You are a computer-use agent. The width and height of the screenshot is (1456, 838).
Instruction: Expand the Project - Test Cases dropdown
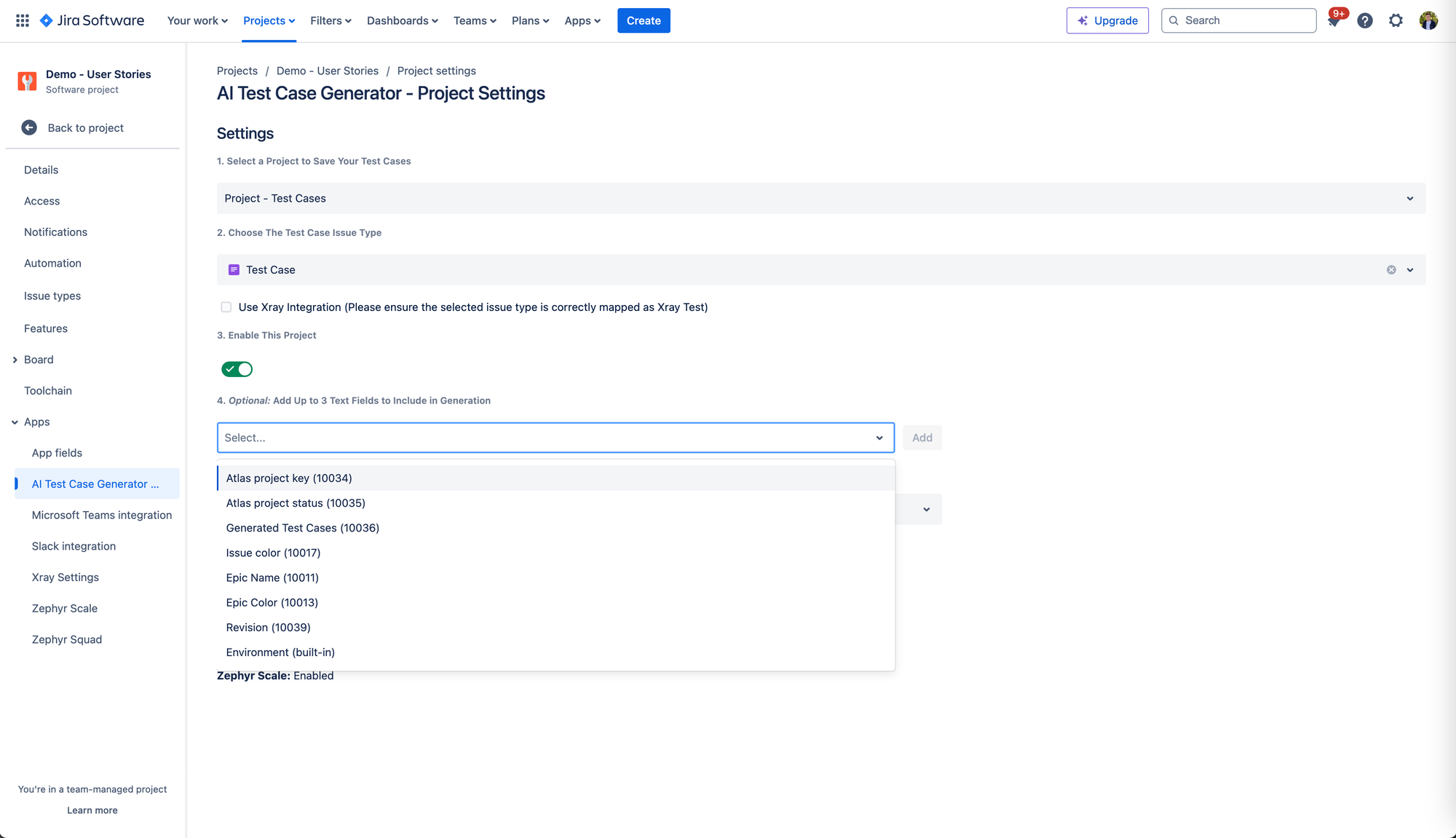tap(1409, 198)
